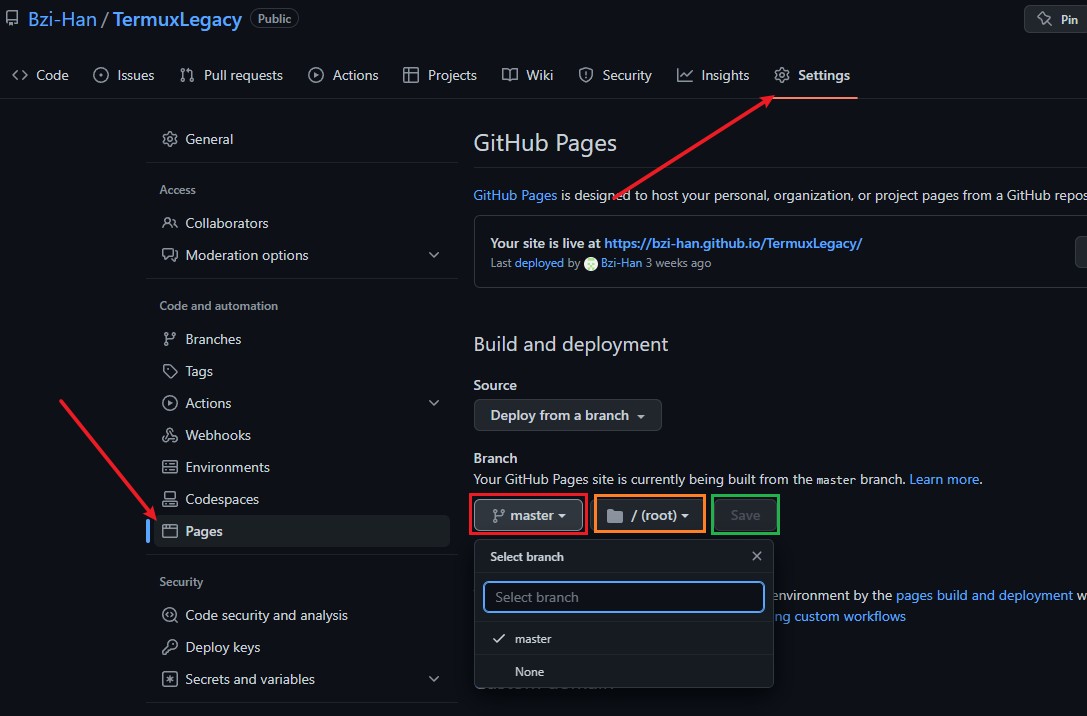Click the Code security shield-search icon

170,615
